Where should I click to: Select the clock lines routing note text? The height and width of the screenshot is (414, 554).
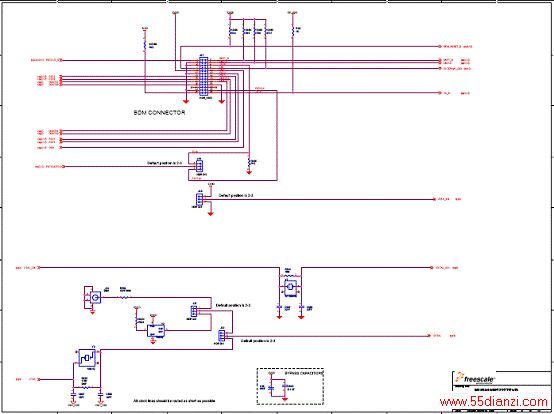tap(174, 401)
